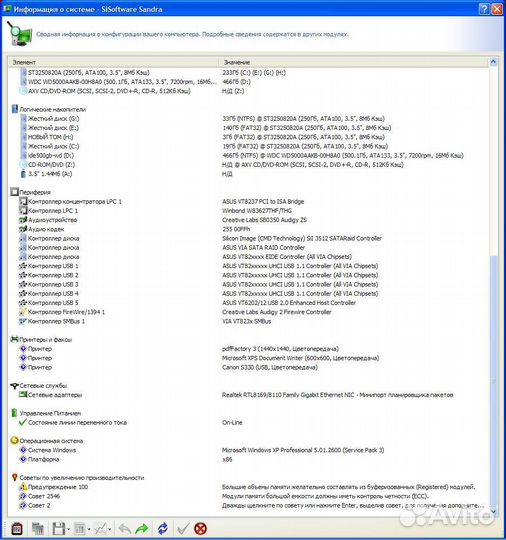Click the gray back arrow icon
Viewport: 506px width, 540px height.
tap(124, 528)
